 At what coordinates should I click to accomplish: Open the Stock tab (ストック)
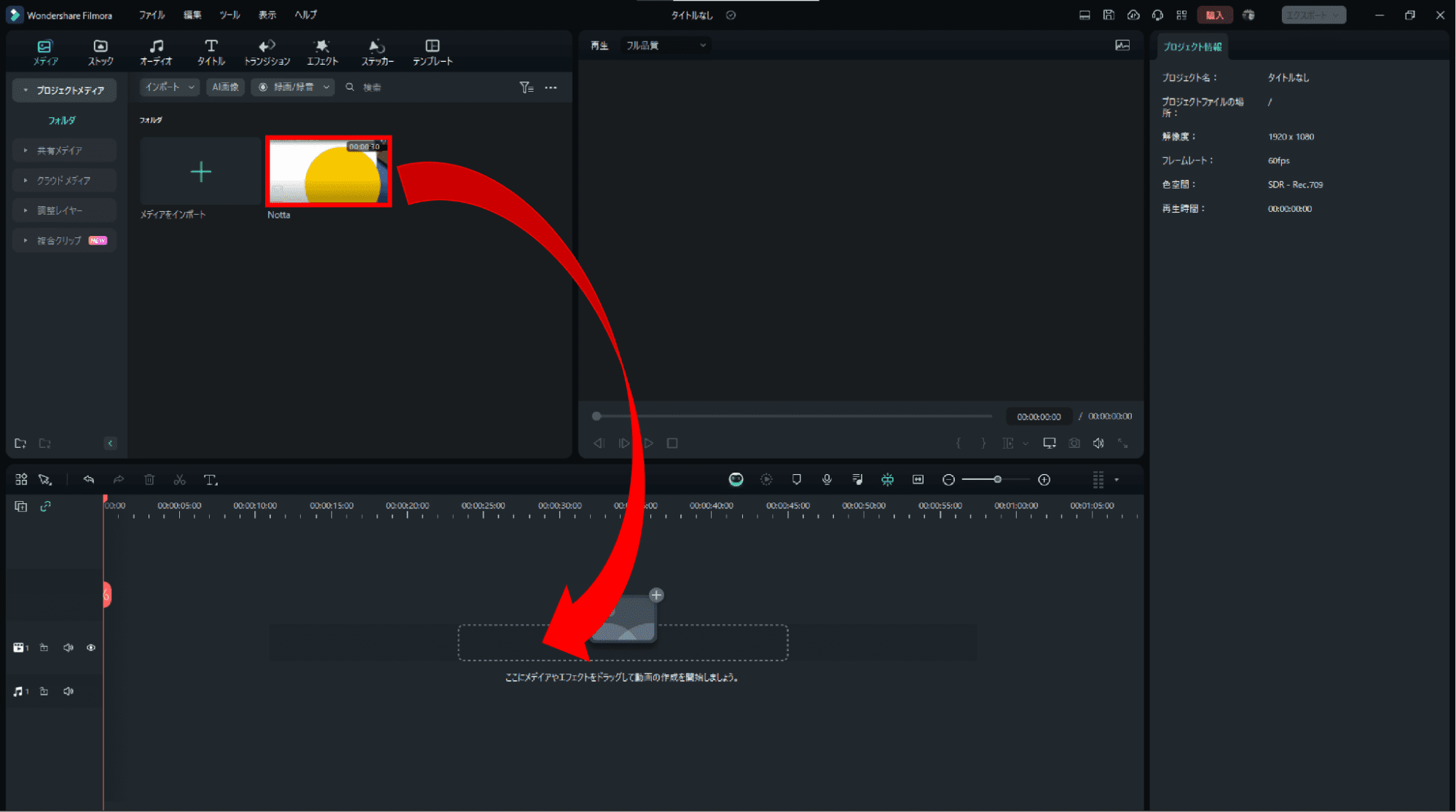pos(101,52)
